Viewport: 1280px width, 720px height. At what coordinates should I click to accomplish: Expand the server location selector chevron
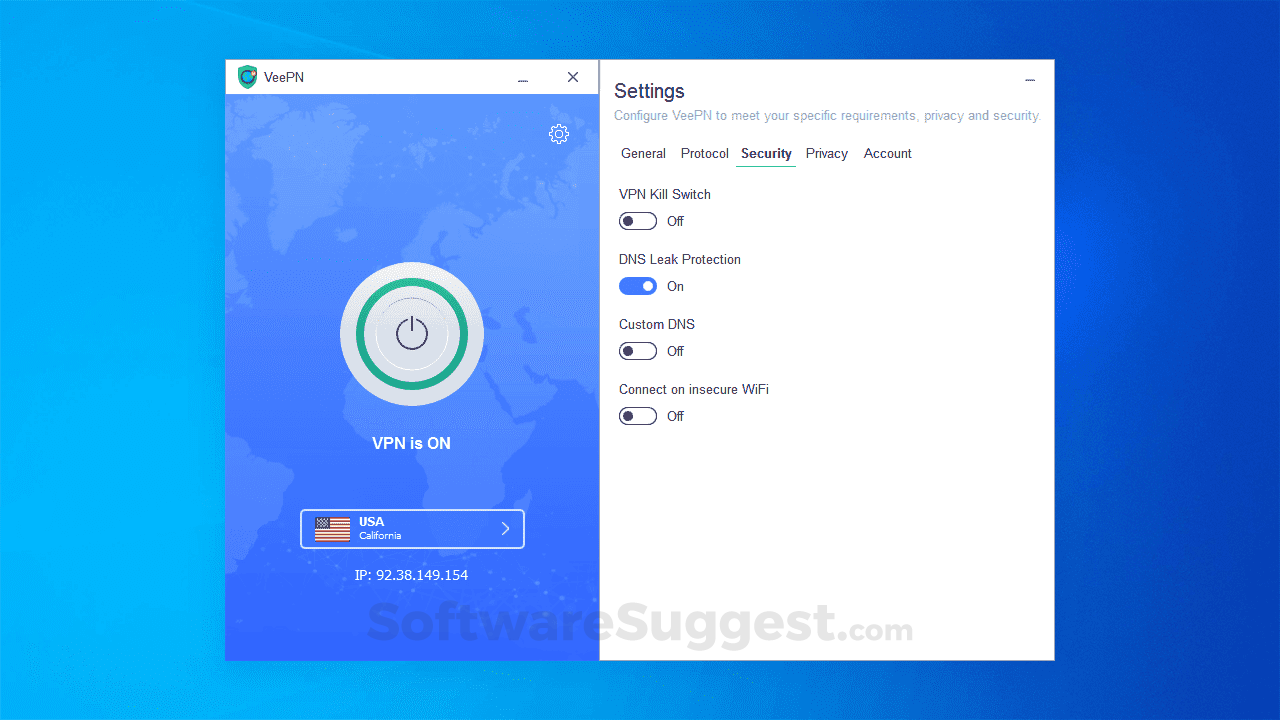505,528
